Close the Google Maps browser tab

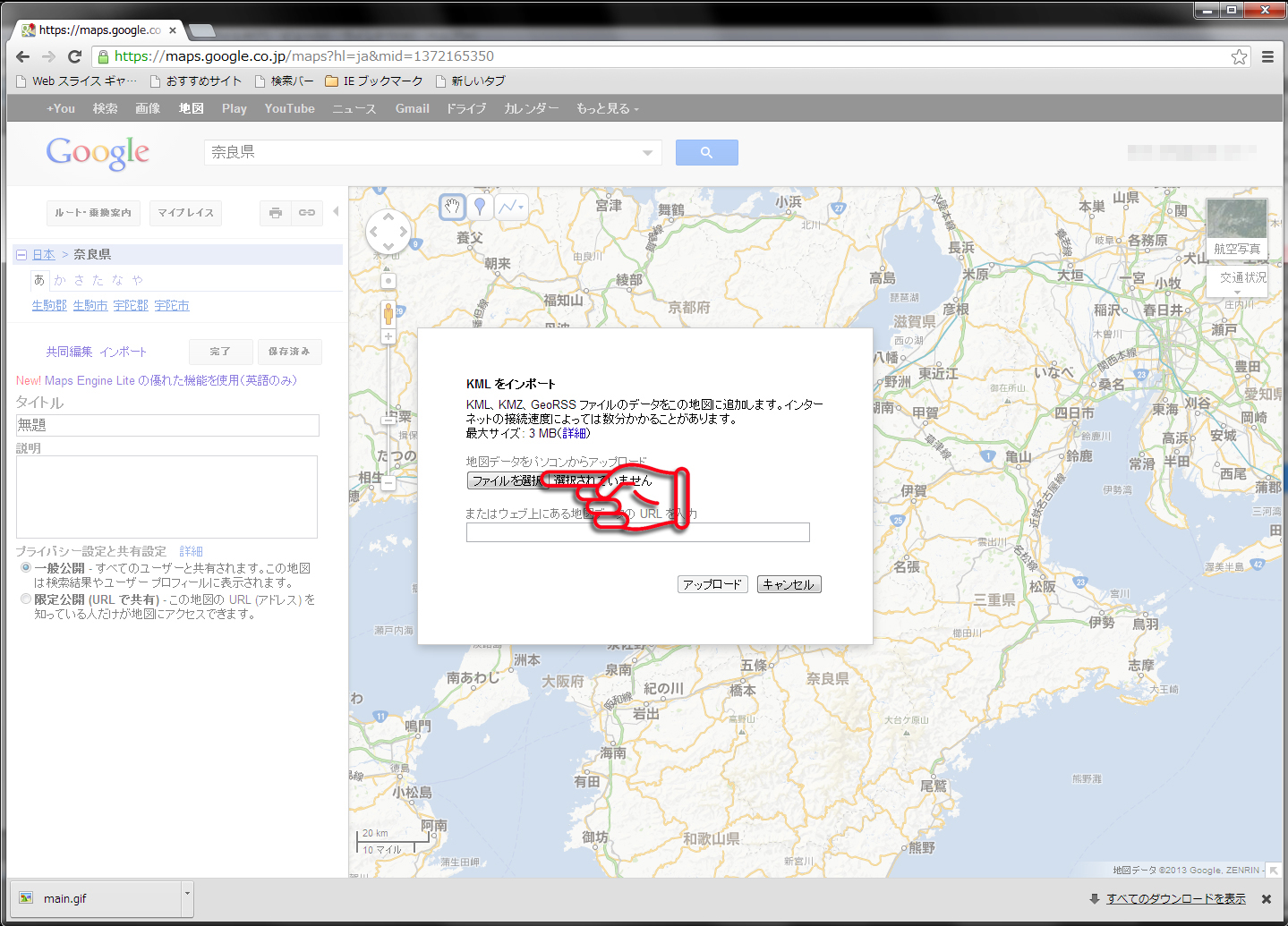coord(173,30)
